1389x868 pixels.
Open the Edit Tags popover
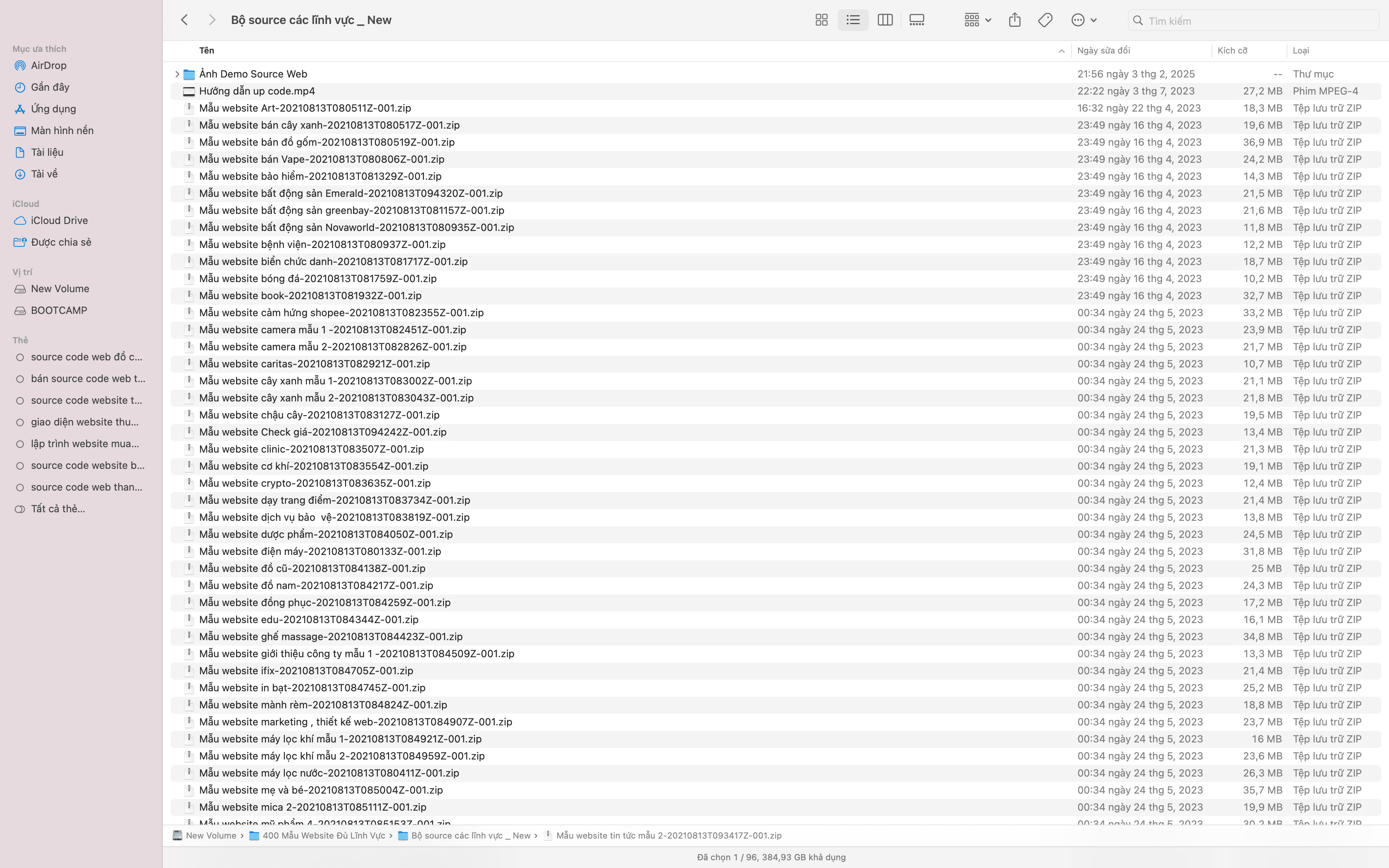click(1045, 19)
